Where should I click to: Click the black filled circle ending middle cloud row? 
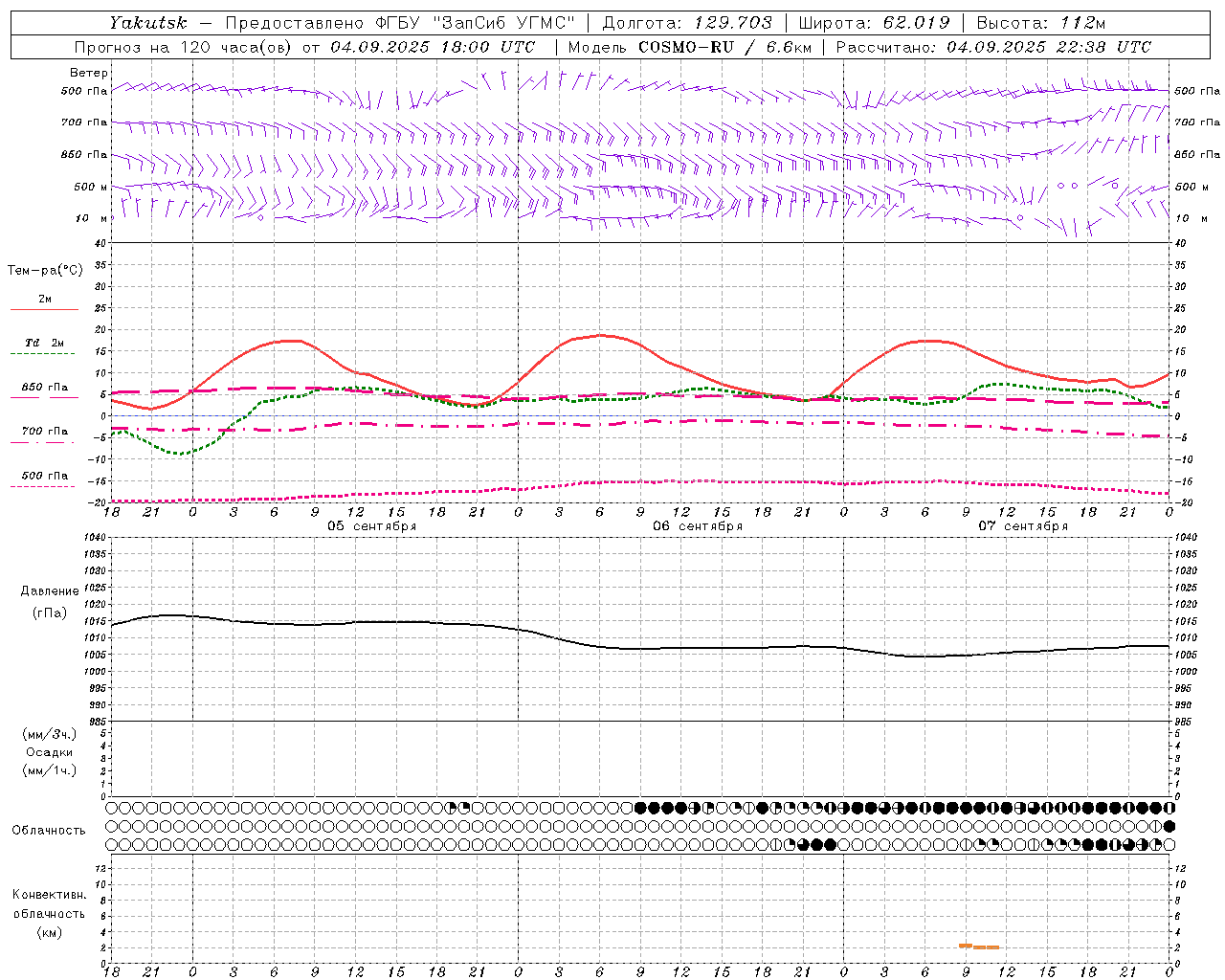(1169, 826)
